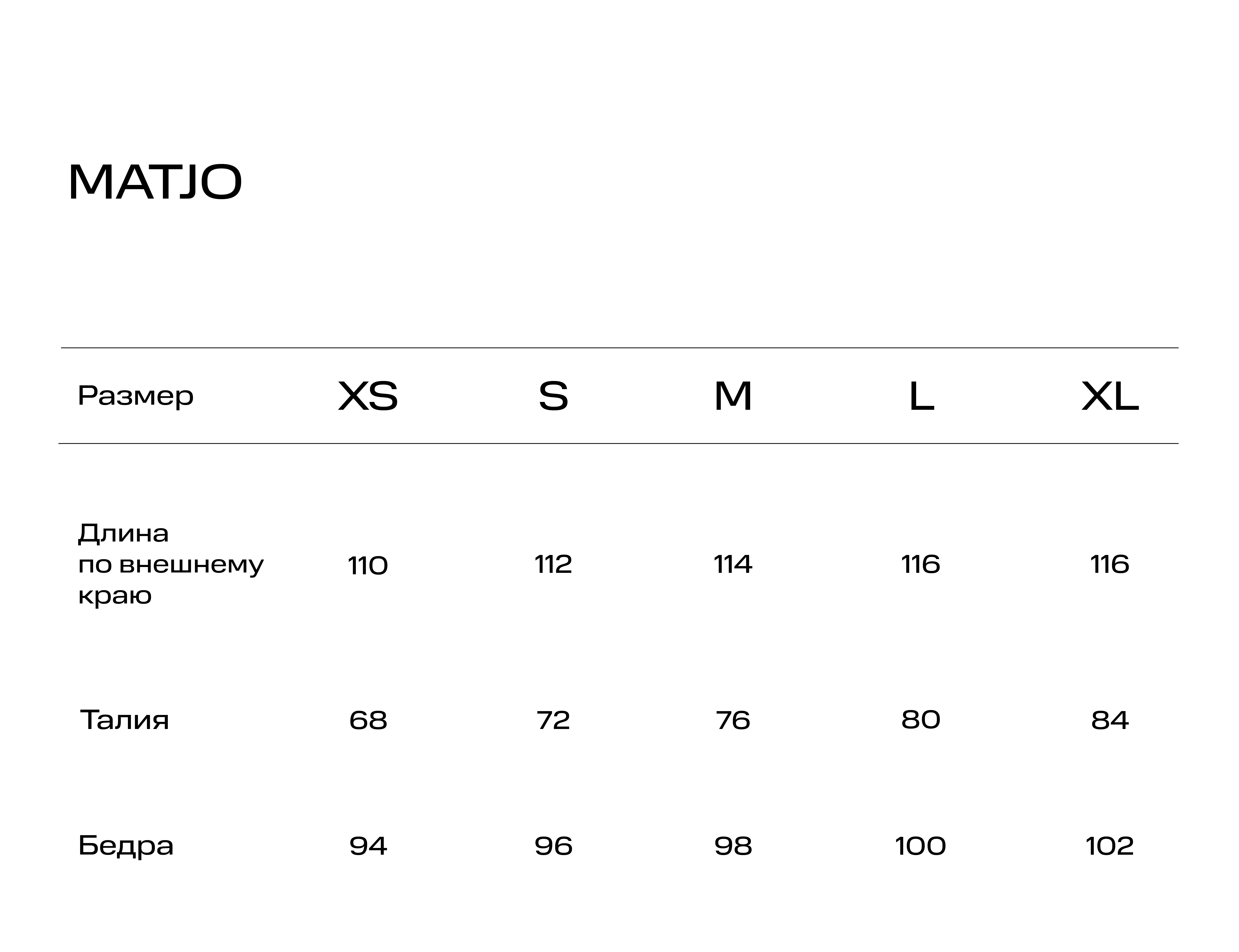Select the L size column header
This screenshot has width=1239, height=952.
921,396
